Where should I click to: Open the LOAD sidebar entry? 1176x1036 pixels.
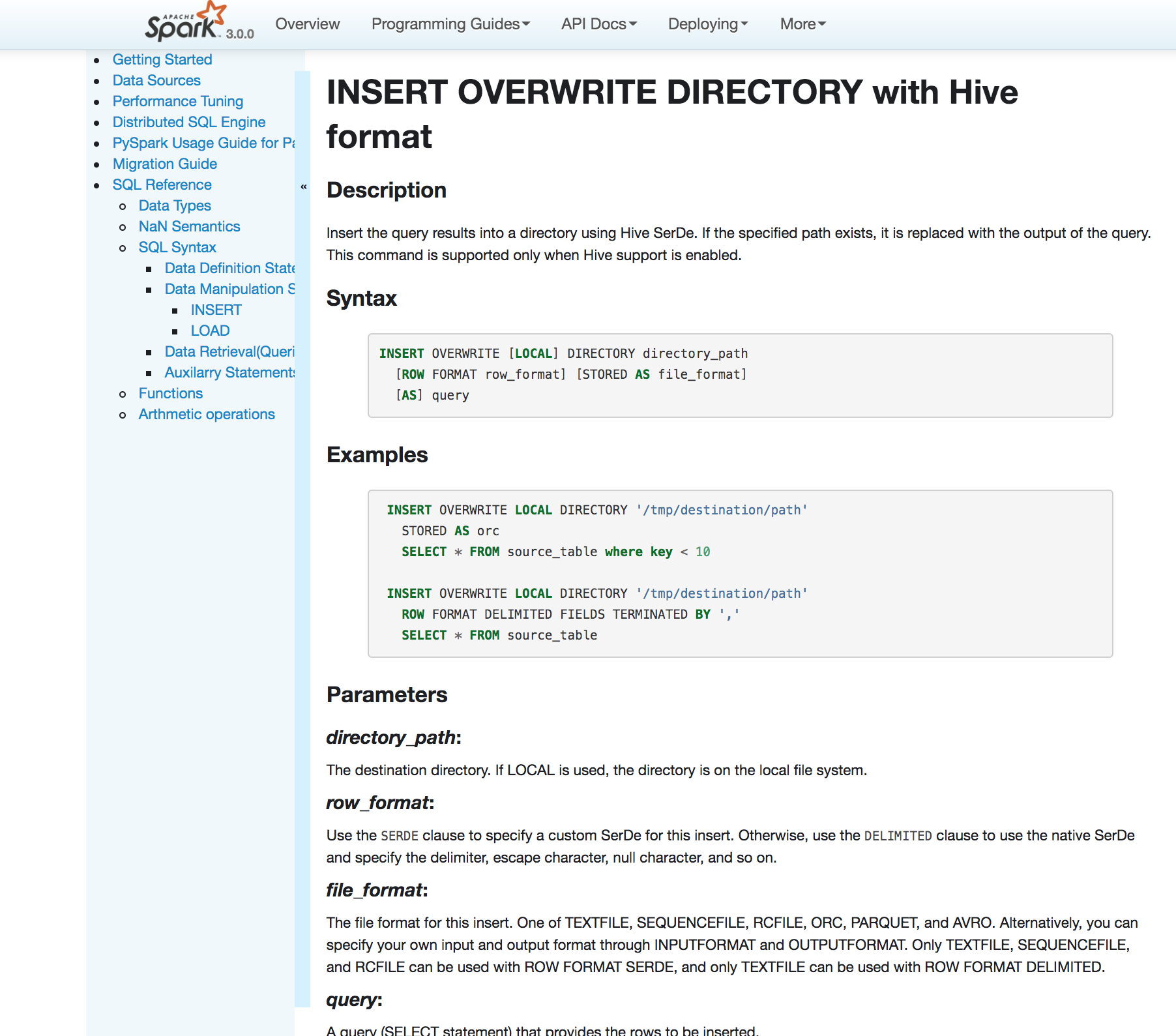coord(210,331)
